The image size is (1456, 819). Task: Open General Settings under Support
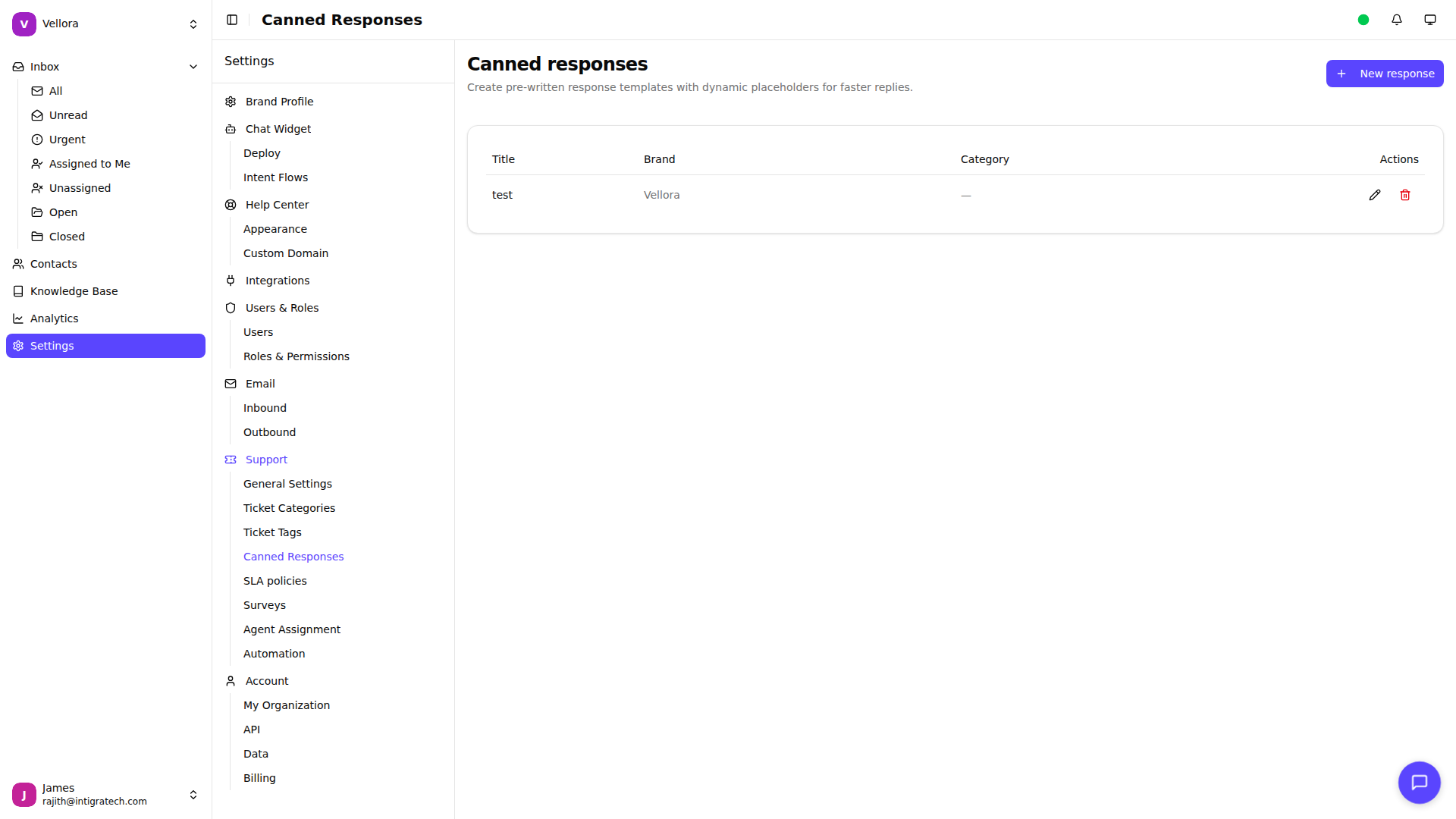point(287,484)
